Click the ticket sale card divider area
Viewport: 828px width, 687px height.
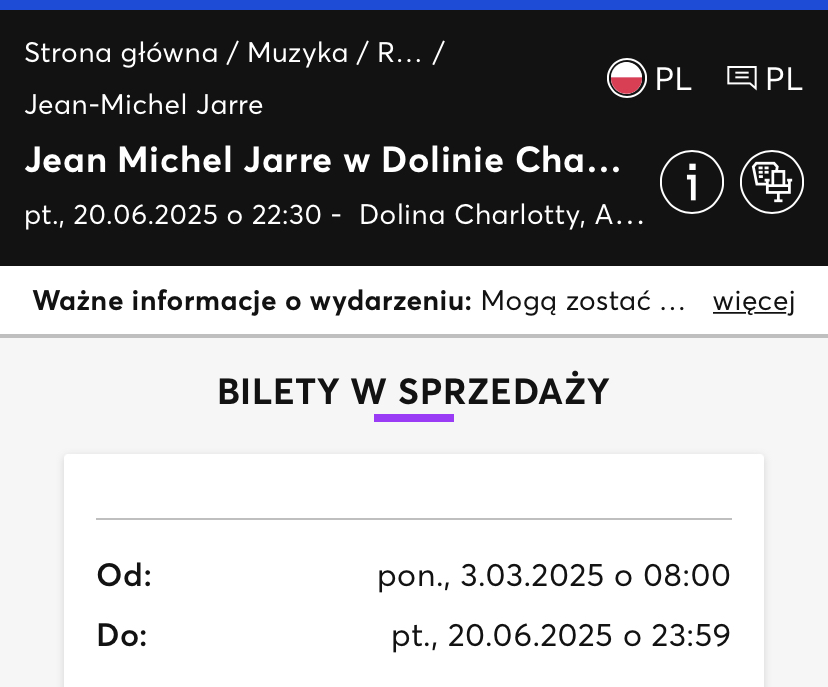click(413, 519)
